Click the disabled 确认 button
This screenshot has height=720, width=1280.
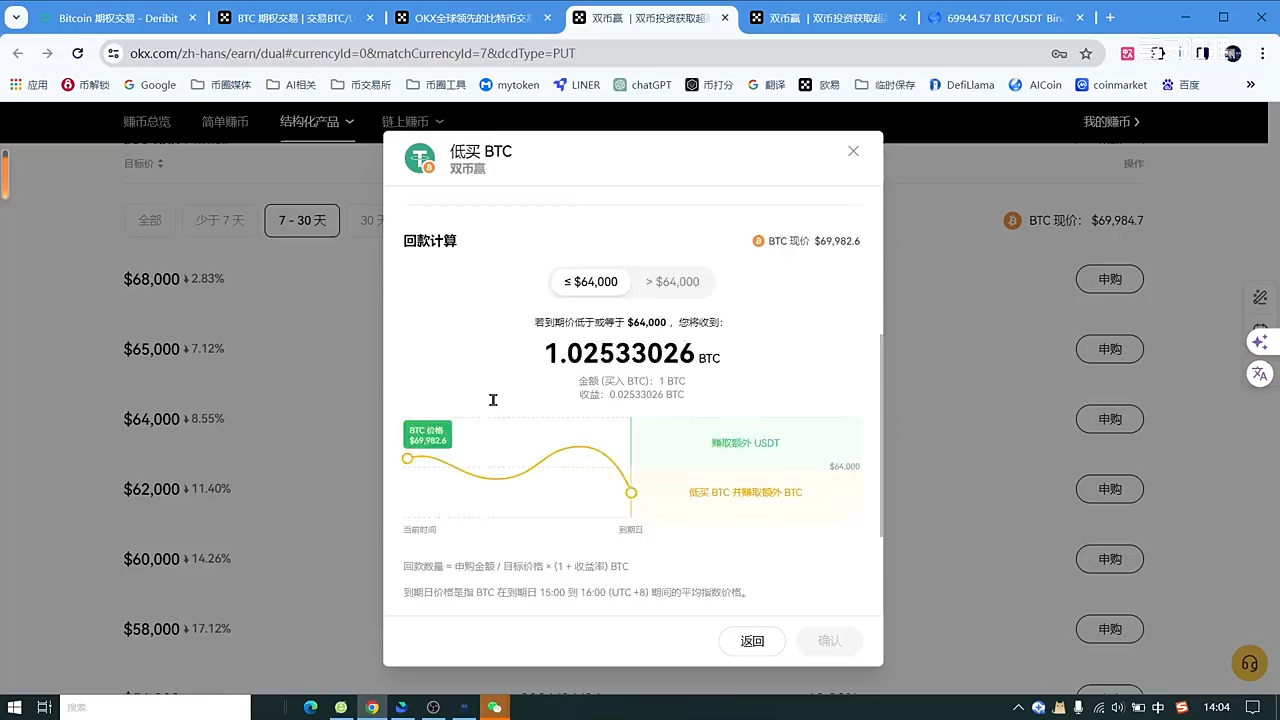830,641
